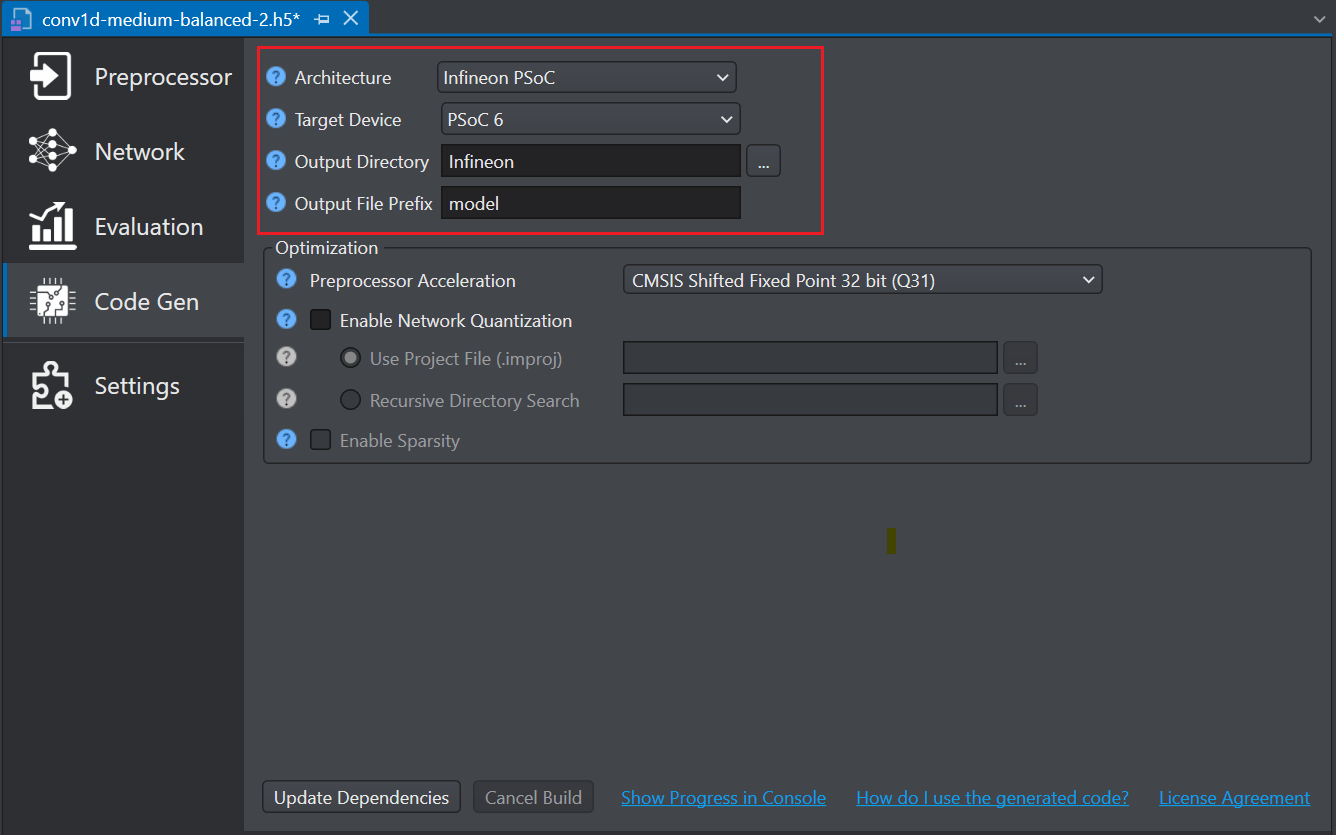Open the Preprocessor Acceleration dropdown
The image size is (1336, 835).
(862, 280)
